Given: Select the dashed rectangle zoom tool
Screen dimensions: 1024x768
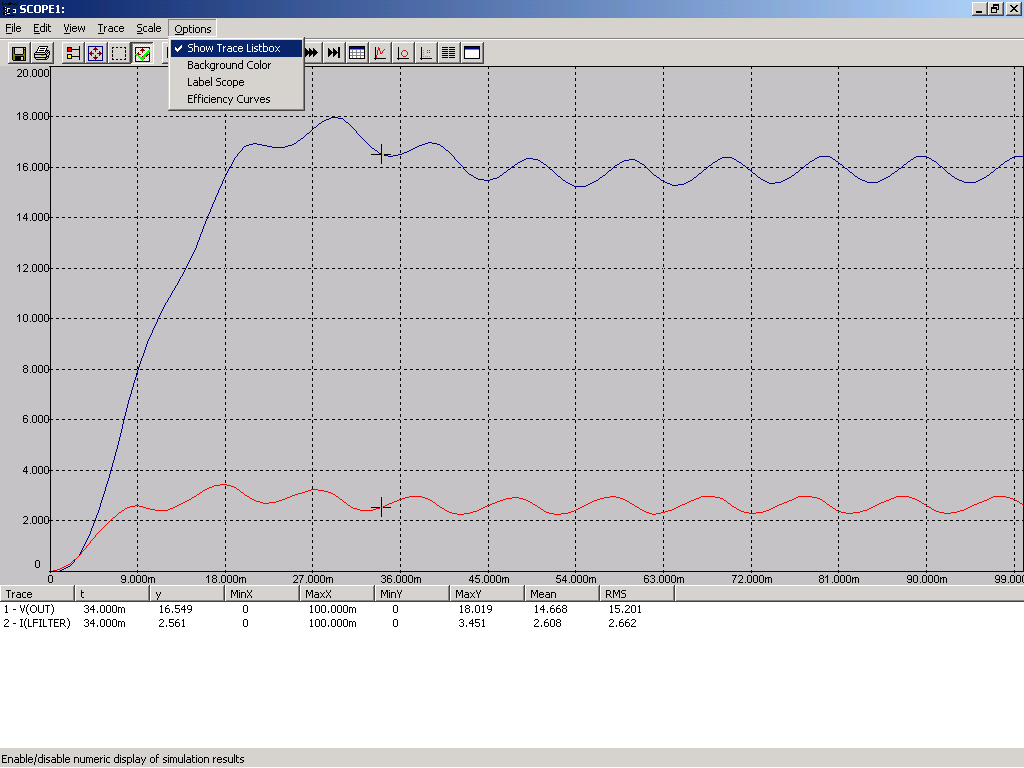Looking at the screenshot, I should click(x=119, y=53).
